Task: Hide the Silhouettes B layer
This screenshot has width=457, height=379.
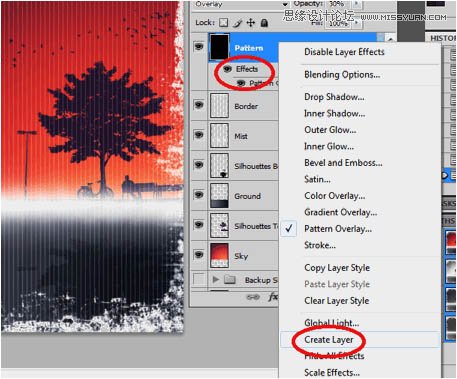Action: coord(199,165)
